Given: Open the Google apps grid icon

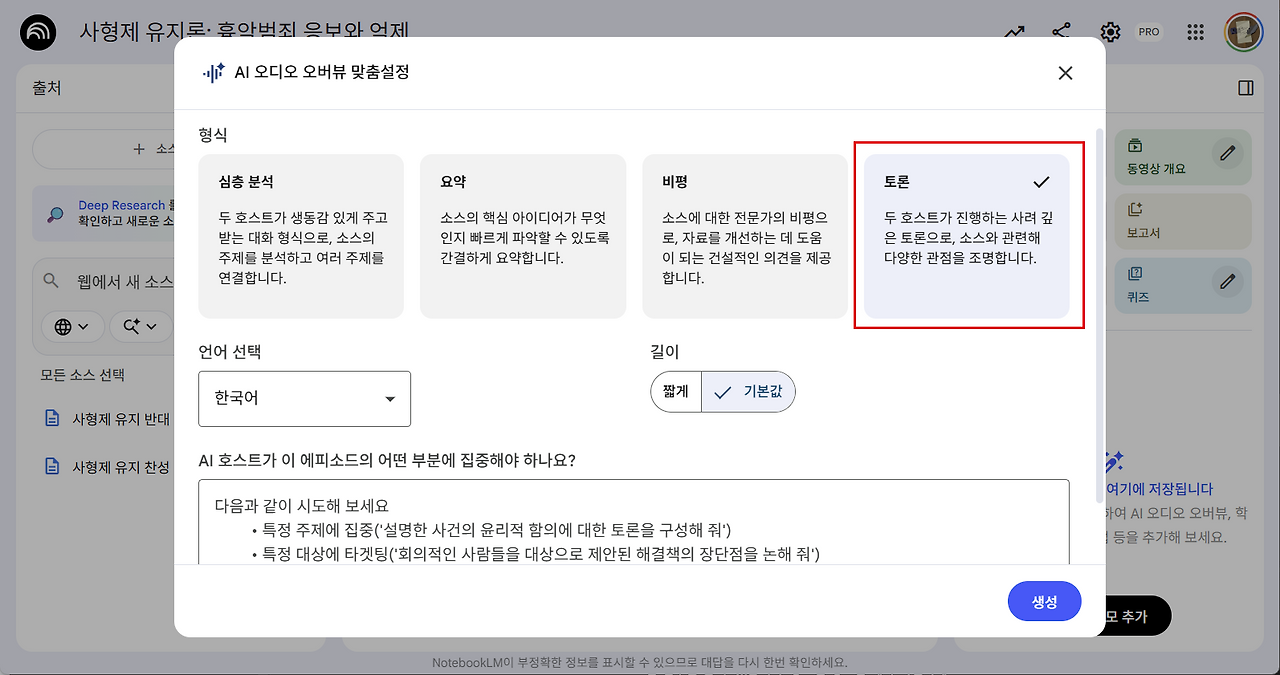Looking at the screenshot, I should pyautogui.click(x=1195, y=32).
